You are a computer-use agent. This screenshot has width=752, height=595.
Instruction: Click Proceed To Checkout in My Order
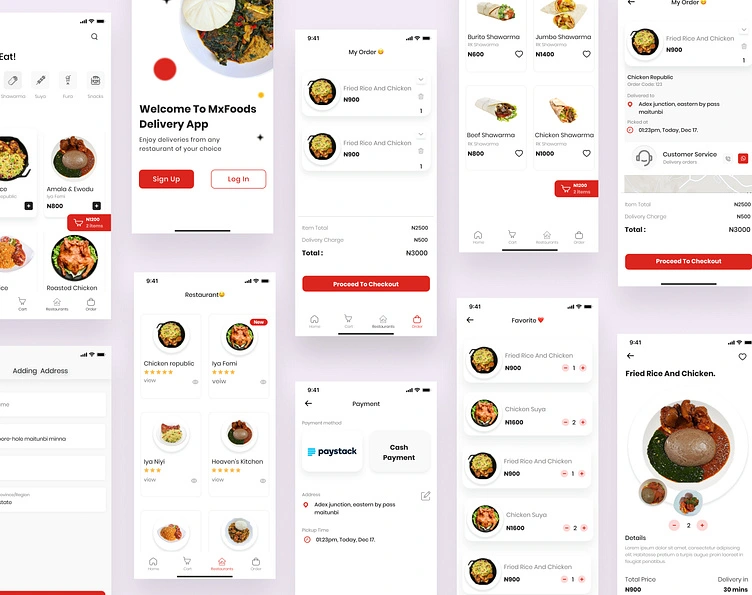coord(366,284)
